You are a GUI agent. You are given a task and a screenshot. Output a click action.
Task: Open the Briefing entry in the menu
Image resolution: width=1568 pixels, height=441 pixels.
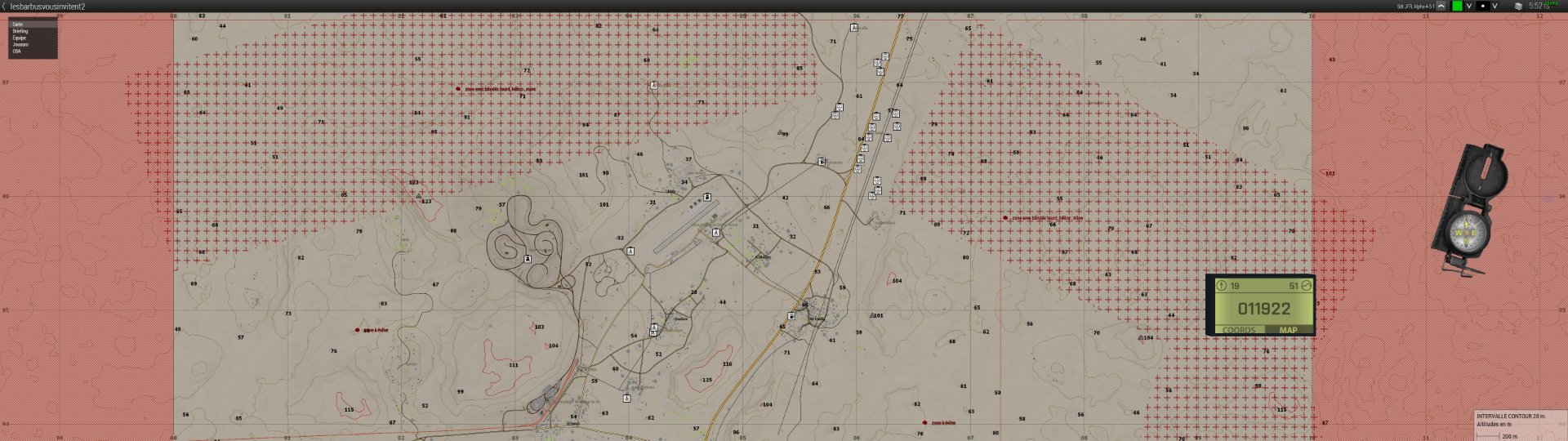pyautogui.click(x=20, y=31)
